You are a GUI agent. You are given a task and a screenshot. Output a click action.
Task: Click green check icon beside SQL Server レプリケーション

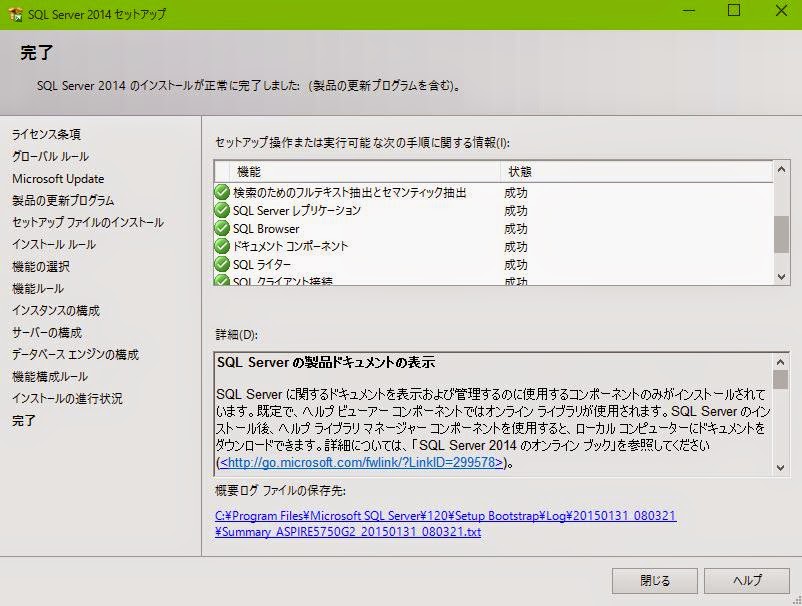pyautogui.click(x=222, y=210)
